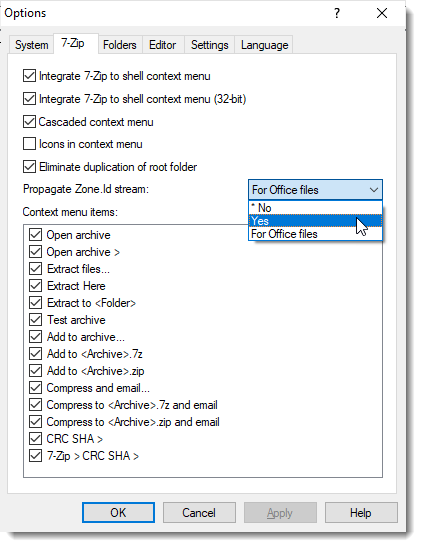Toggle Cascaded context menu checkbox
Screen dimensions: 421x547
29,122
